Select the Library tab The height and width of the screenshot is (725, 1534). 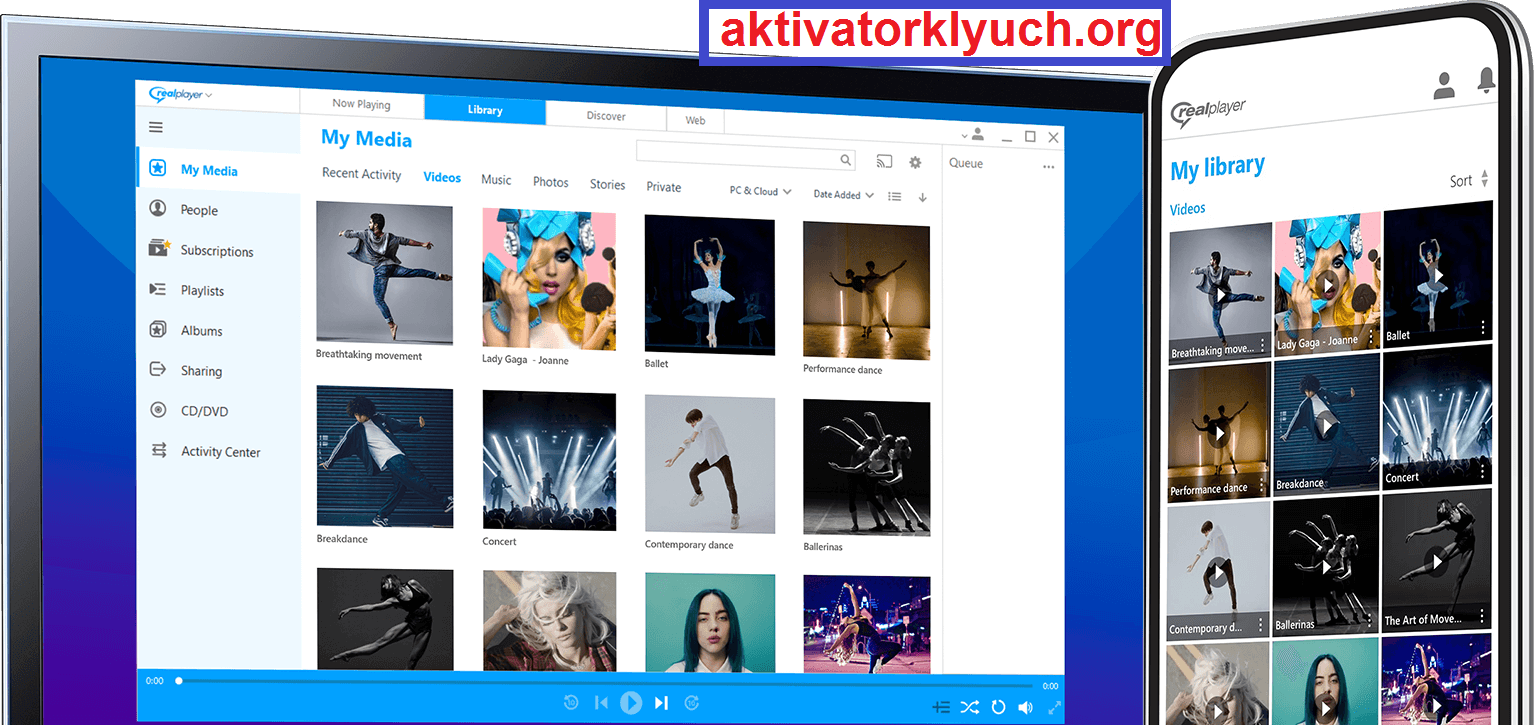[485, 110]
